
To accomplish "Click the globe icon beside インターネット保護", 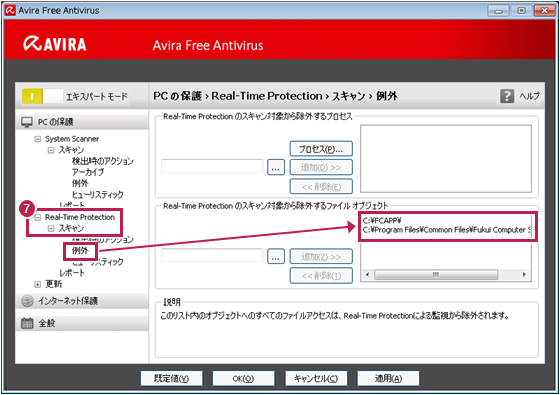I will click(x=27, y=301).
